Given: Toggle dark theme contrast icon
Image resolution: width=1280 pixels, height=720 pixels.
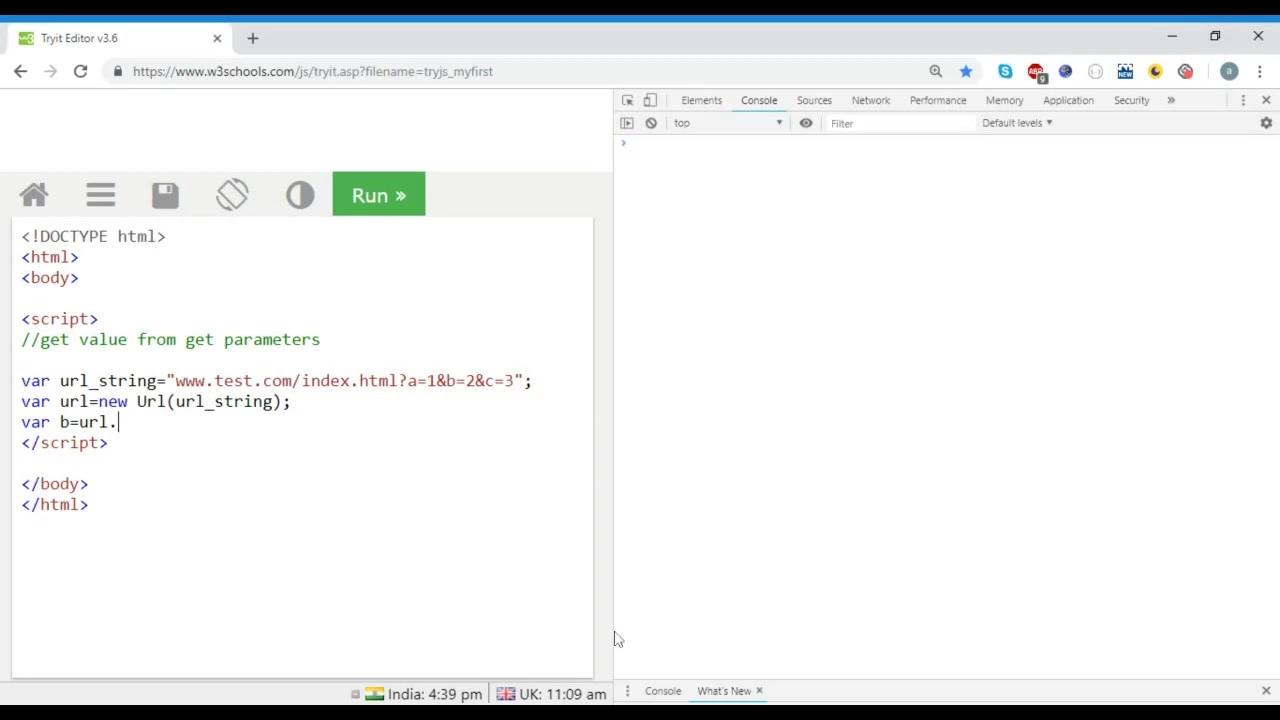Looking at the screenshot, I should tap(299, 195).
